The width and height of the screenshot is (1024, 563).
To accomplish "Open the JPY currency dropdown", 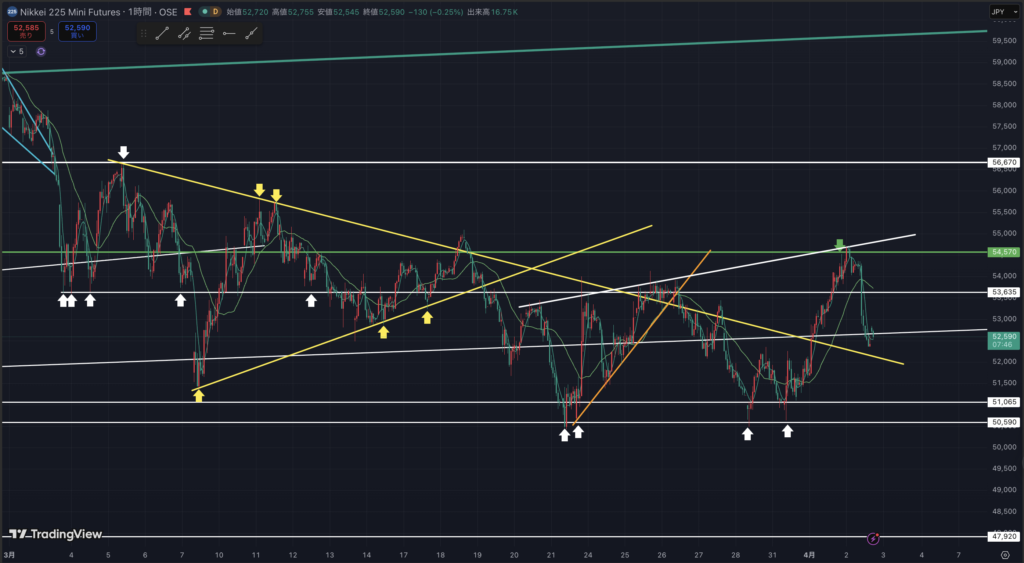I will pos(1001,12).
